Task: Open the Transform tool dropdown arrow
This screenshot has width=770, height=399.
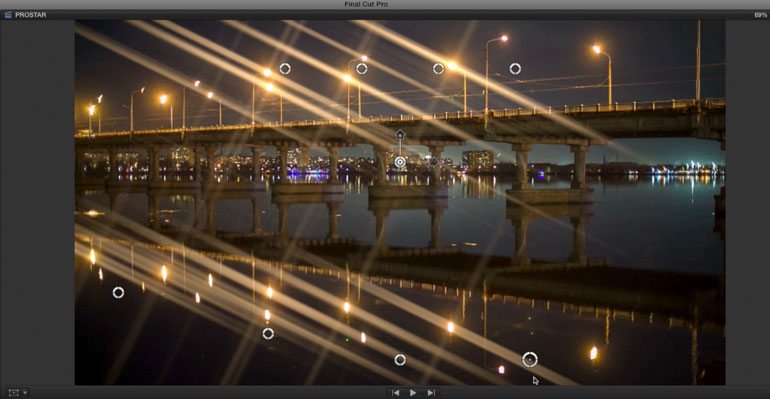Action: 25,393
